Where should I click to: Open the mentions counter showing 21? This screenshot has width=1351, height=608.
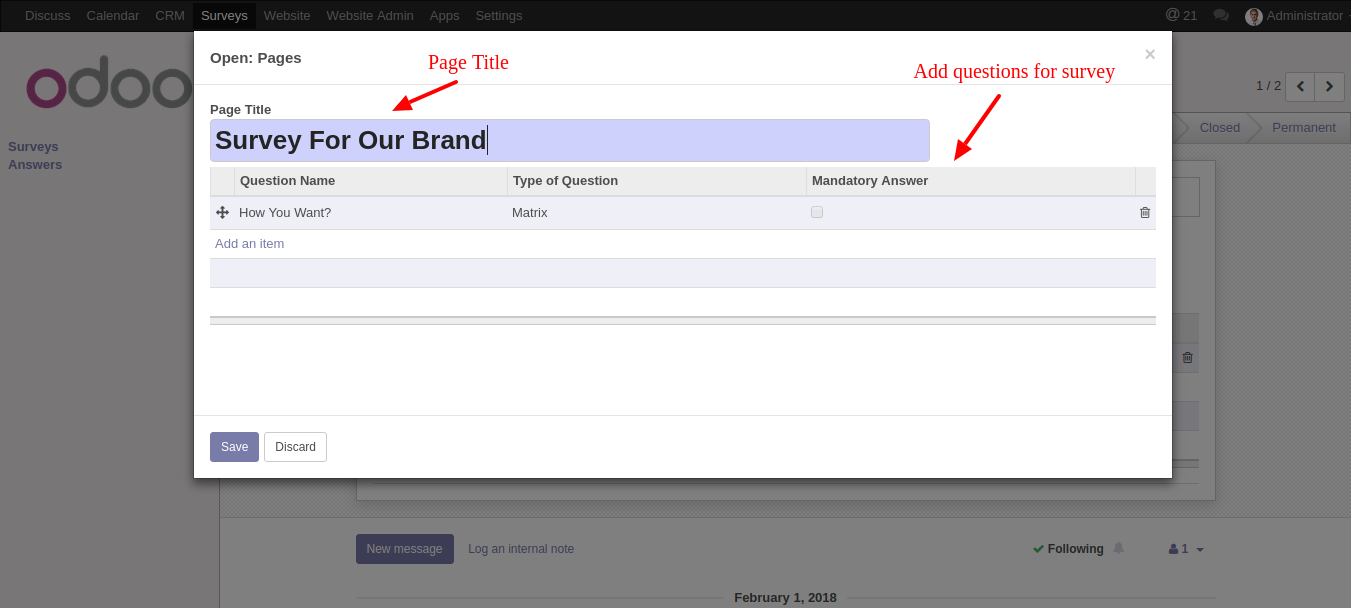[x=1181, y=15]
